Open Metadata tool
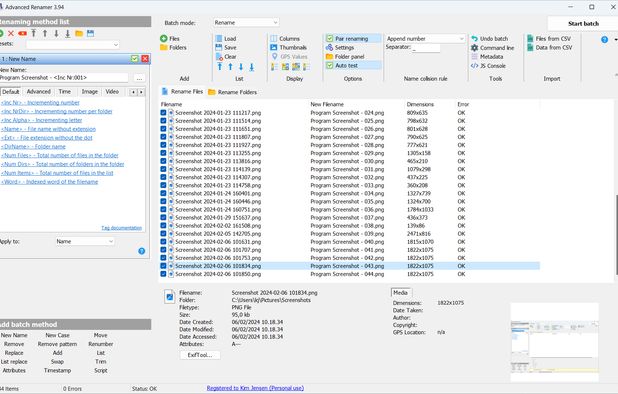 click(487, 57)
